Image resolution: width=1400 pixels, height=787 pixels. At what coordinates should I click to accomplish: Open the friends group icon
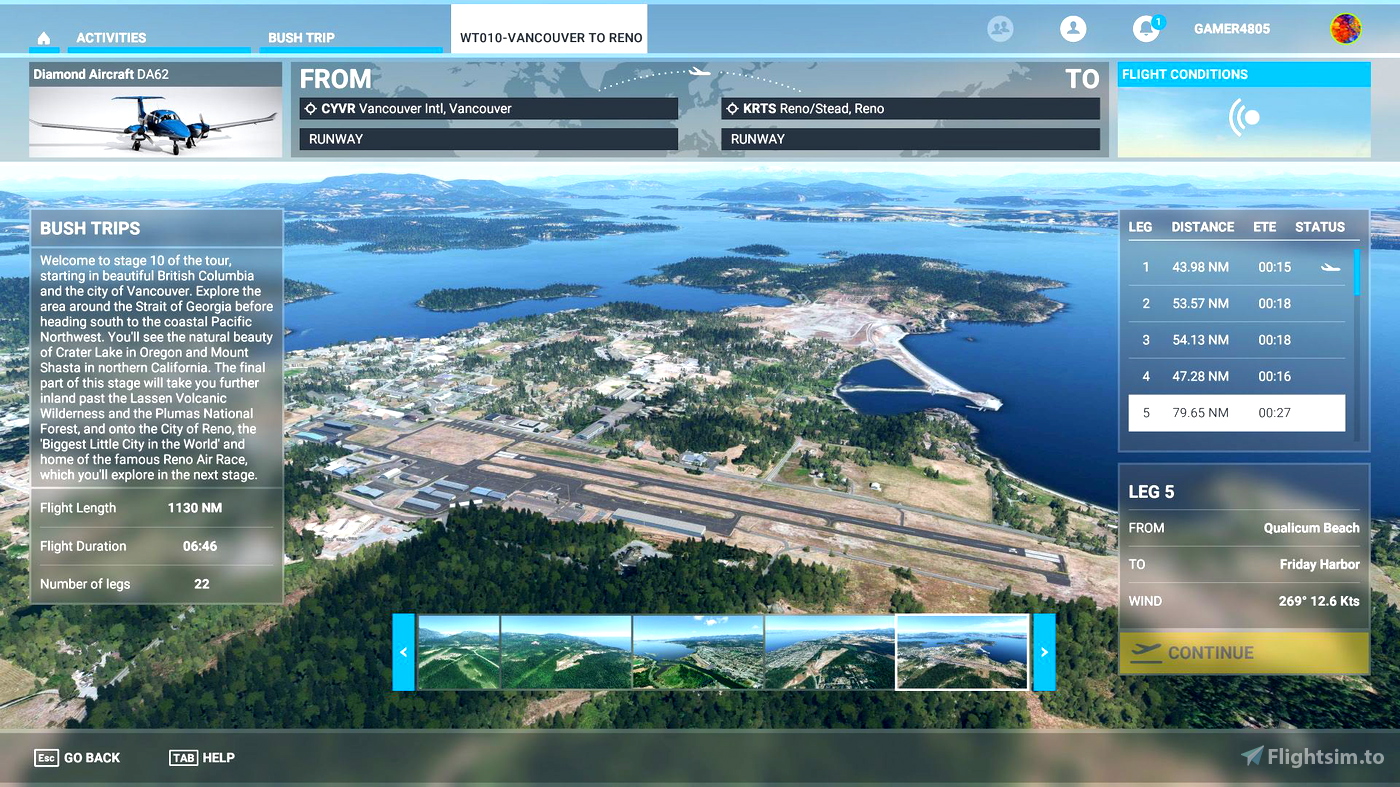tap(1000, 29)
